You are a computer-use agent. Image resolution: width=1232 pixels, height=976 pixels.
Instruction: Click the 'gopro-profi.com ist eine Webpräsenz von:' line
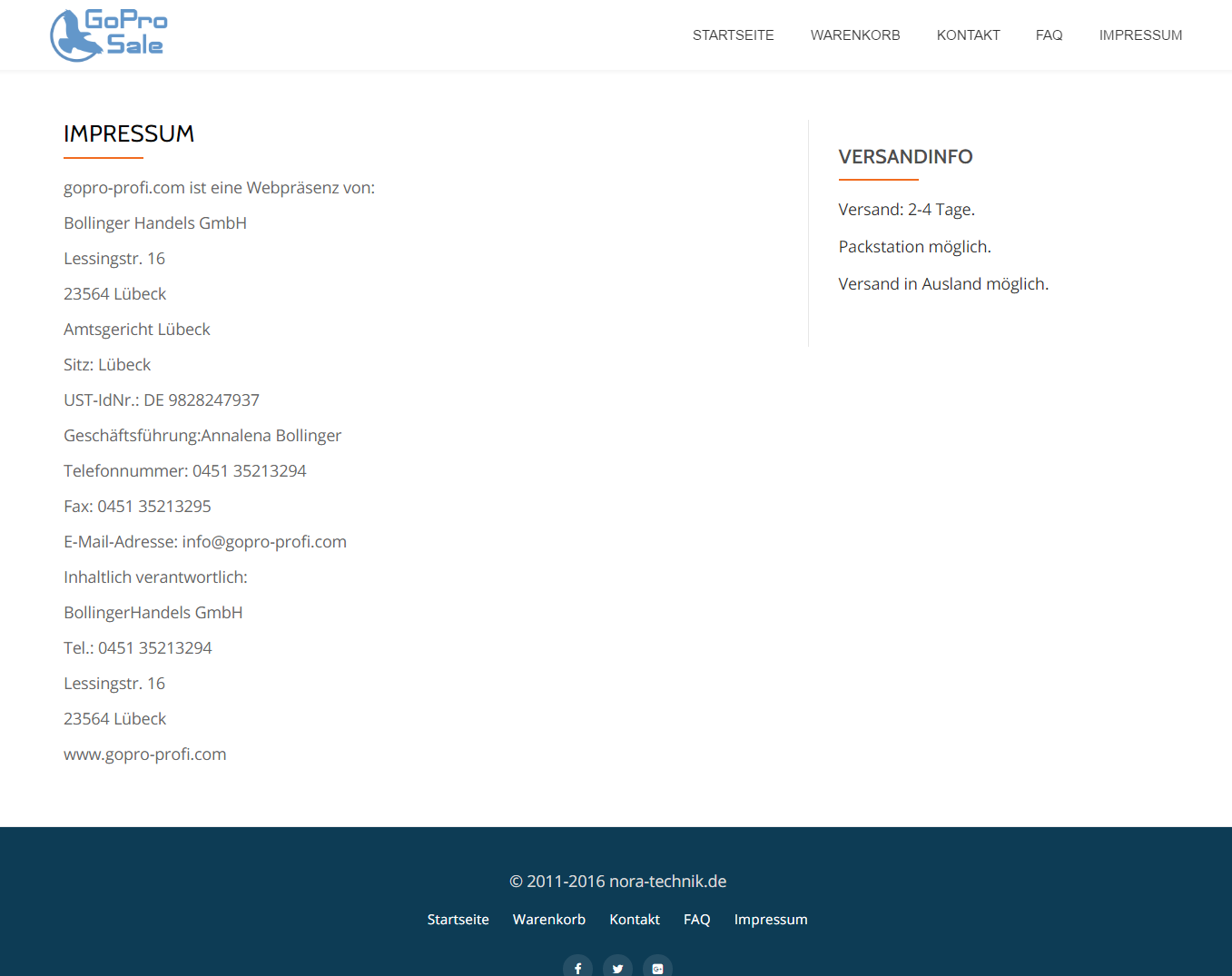coord(219,188)
